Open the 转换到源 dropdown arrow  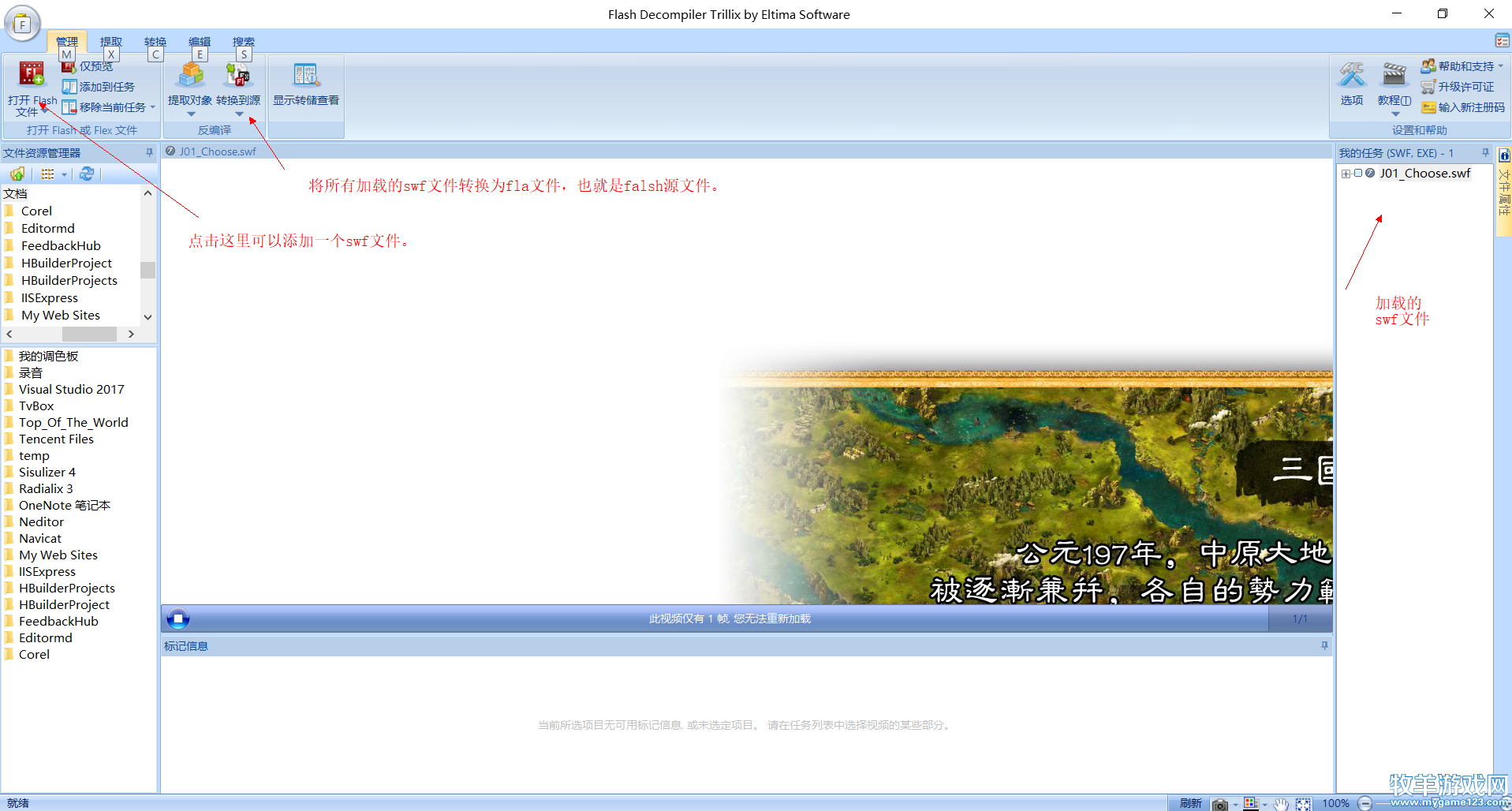pos(239,114)
